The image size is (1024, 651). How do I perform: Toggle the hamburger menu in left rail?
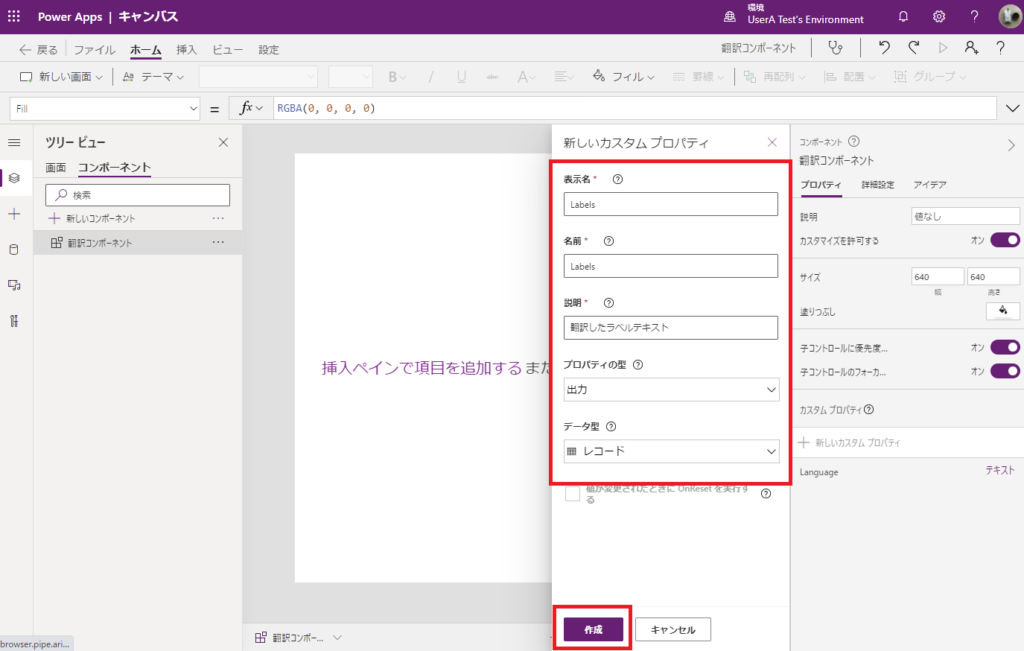click(x=14, y=142)
